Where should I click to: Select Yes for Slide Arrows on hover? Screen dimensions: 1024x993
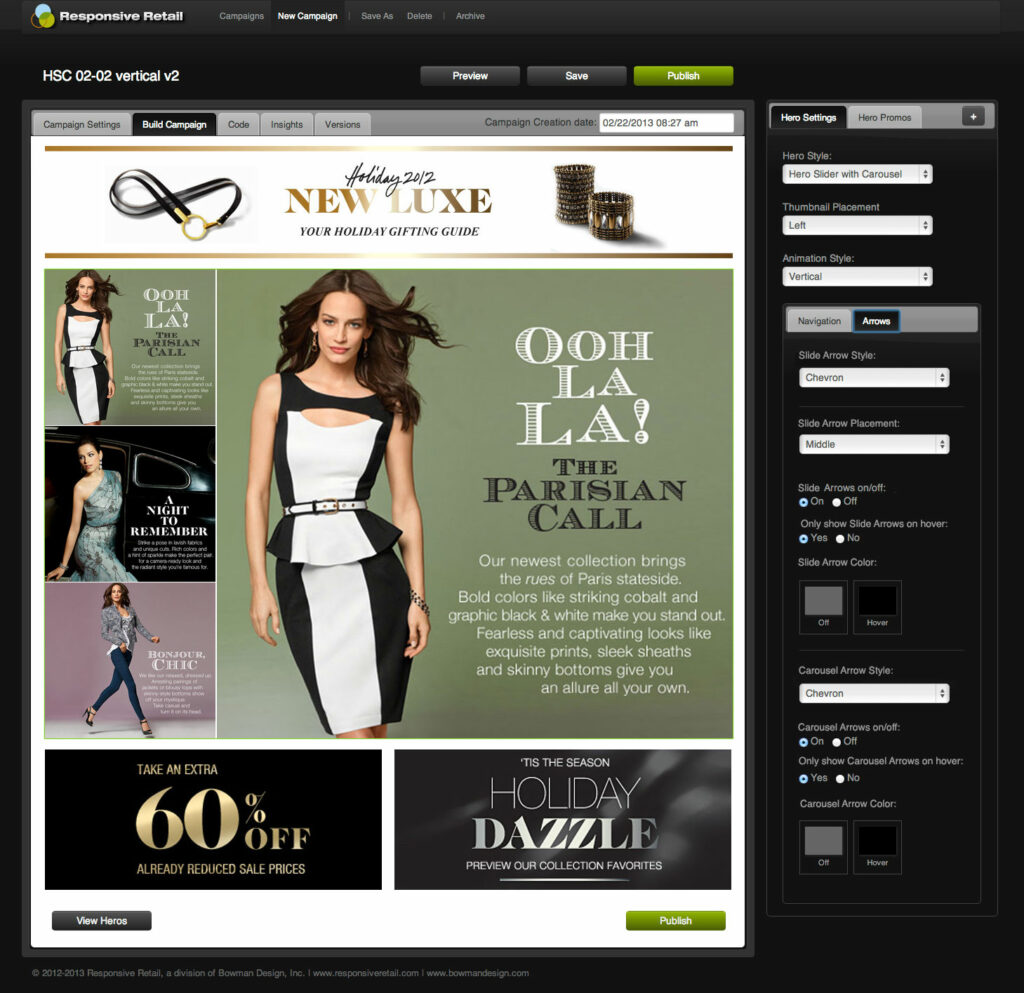tap(803, 539)
